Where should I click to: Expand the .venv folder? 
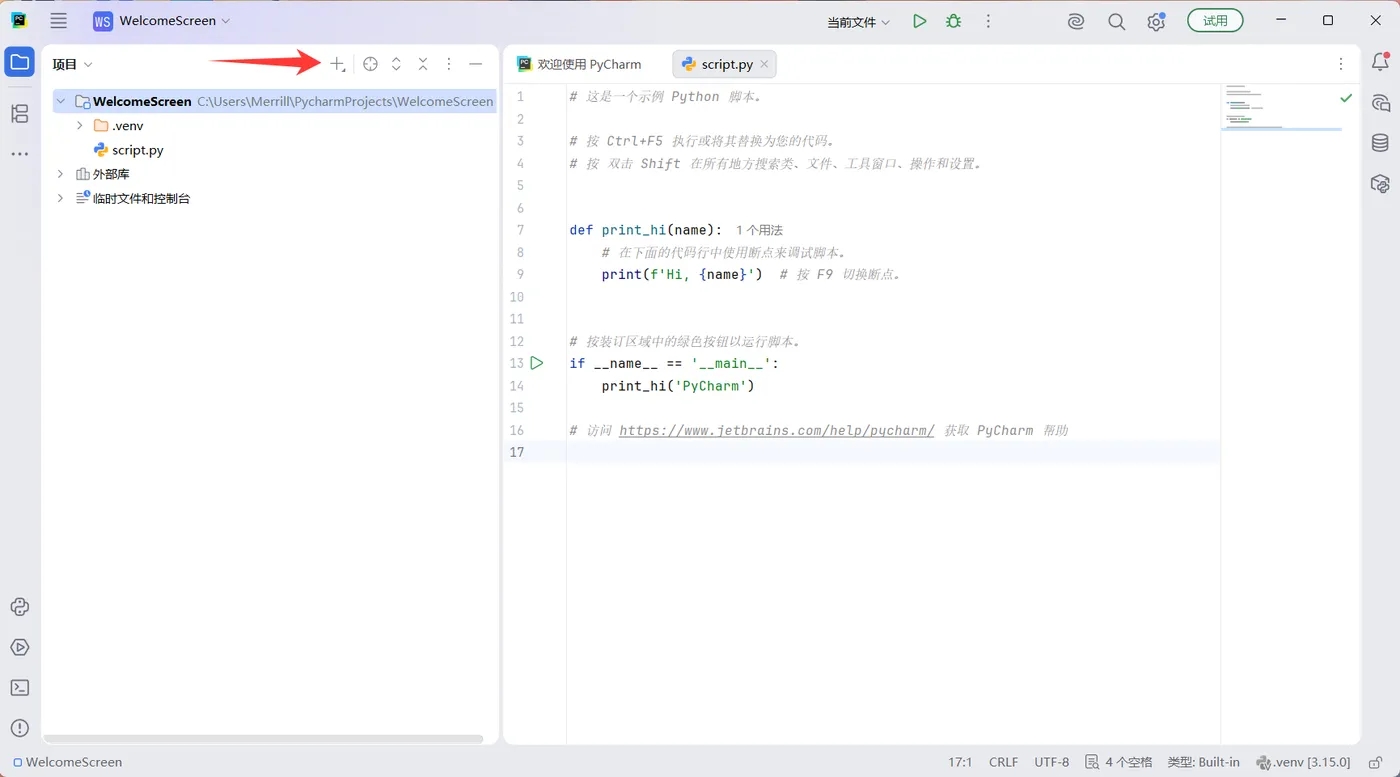pos(80,126)
